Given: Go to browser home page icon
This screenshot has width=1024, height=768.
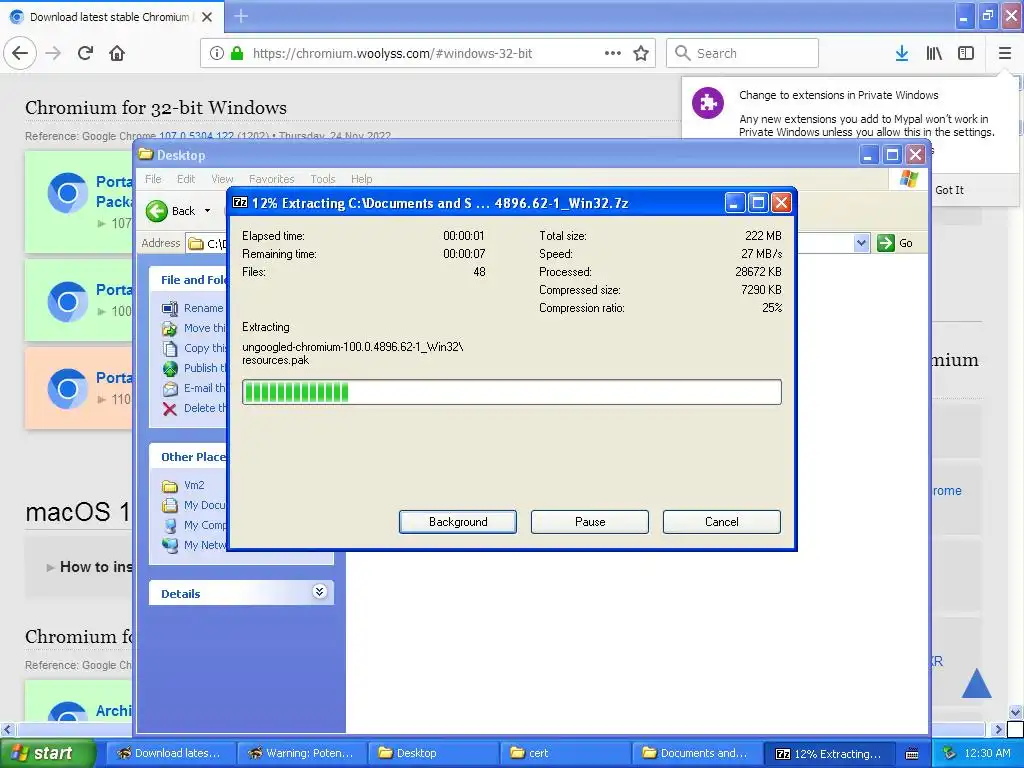Looking at the screenshot, I should coord(117,53).
